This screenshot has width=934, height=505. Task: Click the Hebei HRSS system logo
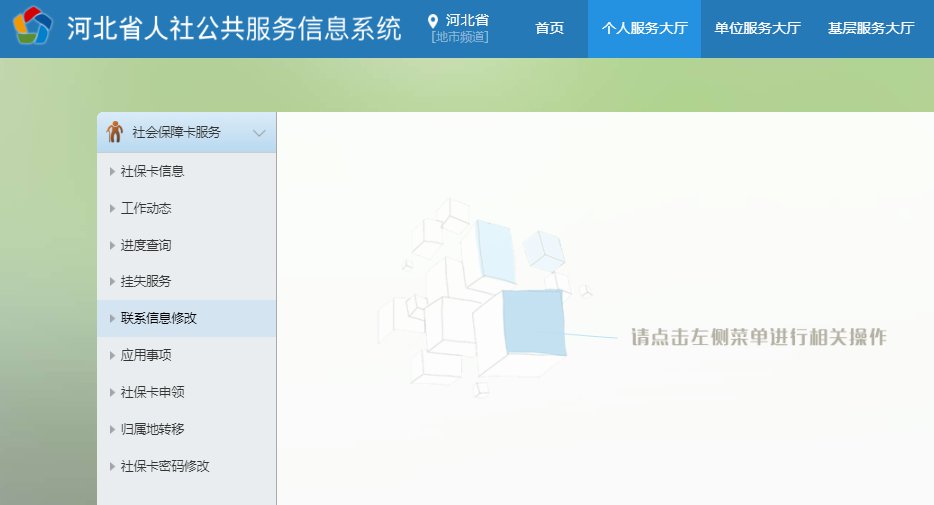33,26
